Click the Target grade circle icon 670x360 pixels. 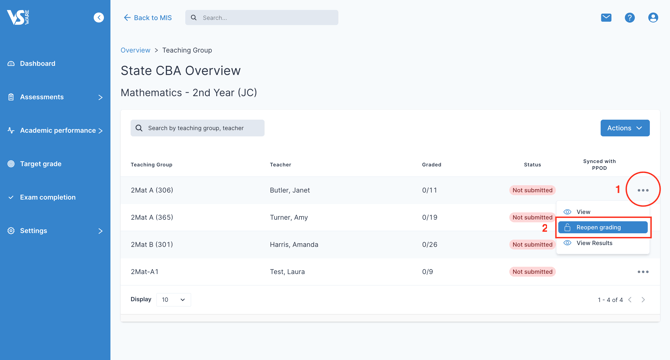[x=11, y=164]
